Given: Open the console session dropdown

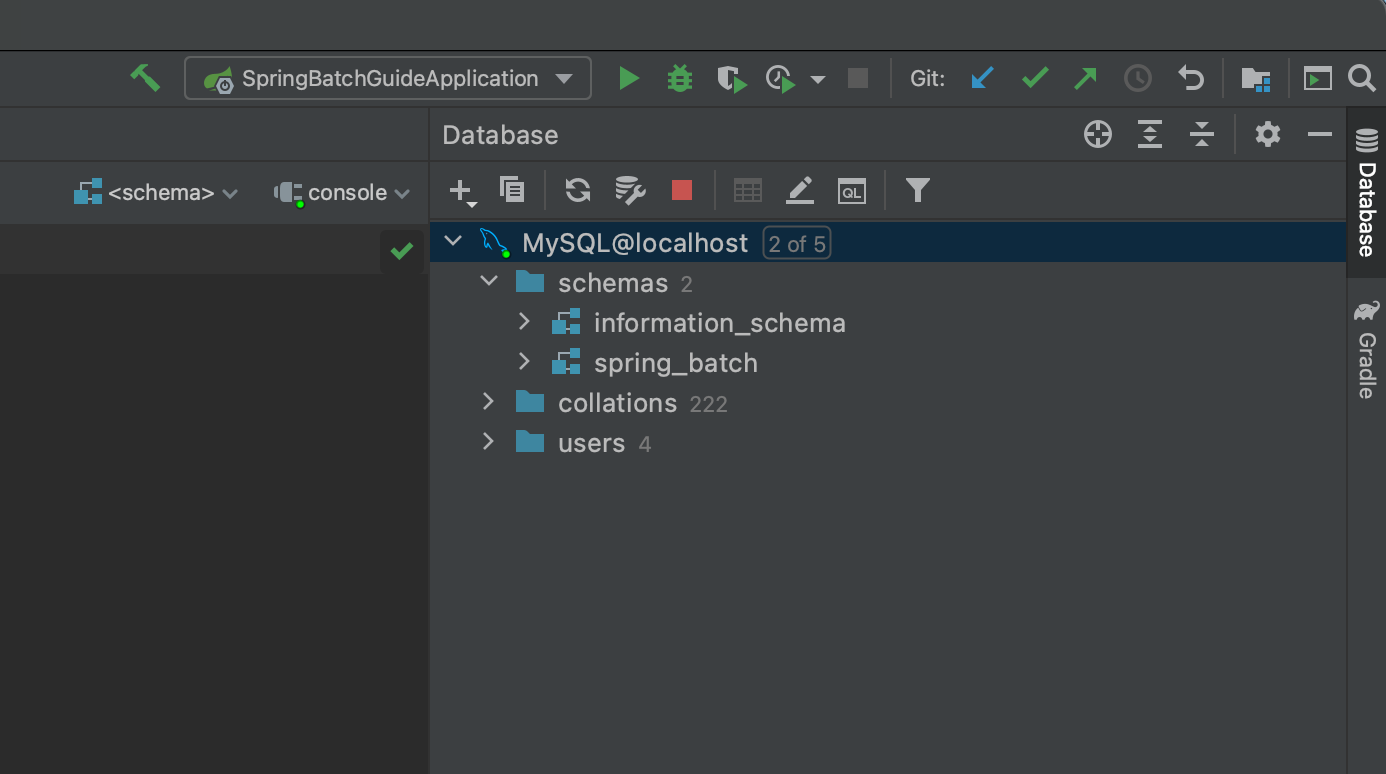Looking at the screenshot, I should click(342, 193).
